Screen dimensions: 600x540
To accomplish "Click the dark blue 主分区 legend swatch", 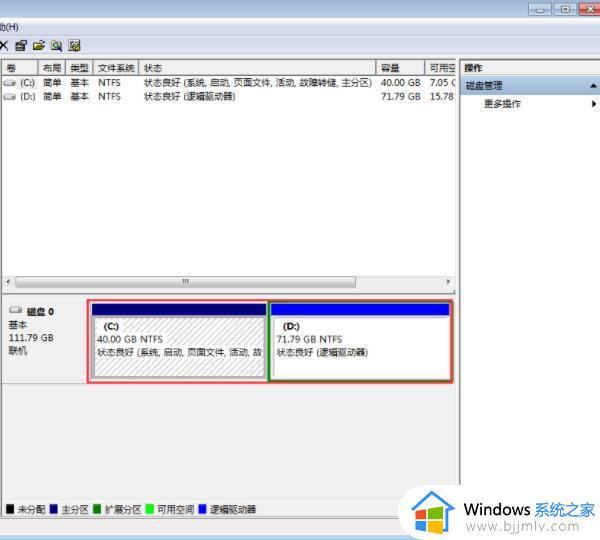I will pos(54,509).
